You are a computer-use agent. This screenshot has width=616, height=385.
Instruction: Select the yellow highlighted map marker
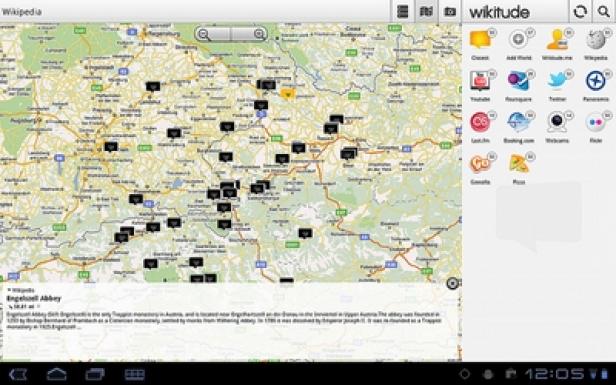288,94
